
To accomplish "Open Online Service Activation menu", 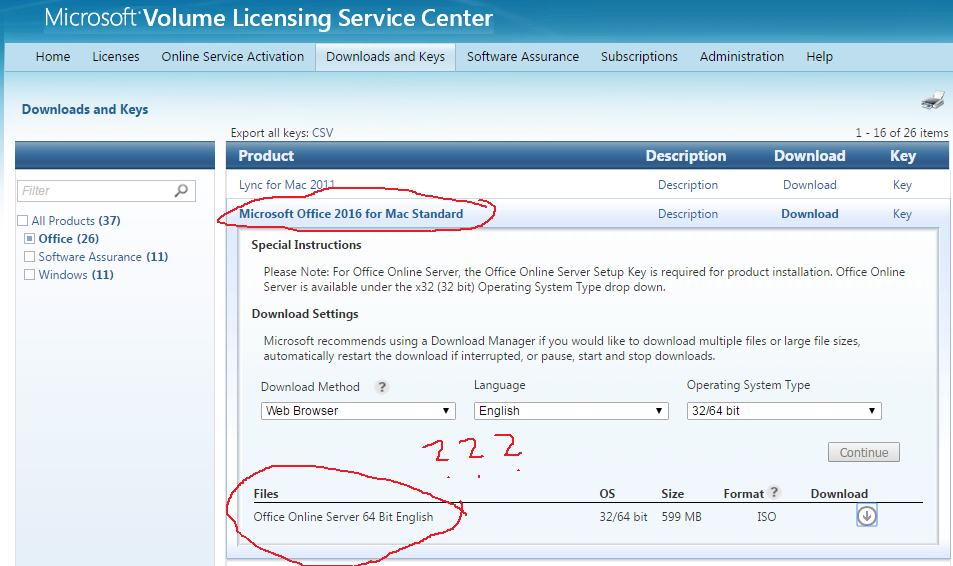I will point(233,57).
